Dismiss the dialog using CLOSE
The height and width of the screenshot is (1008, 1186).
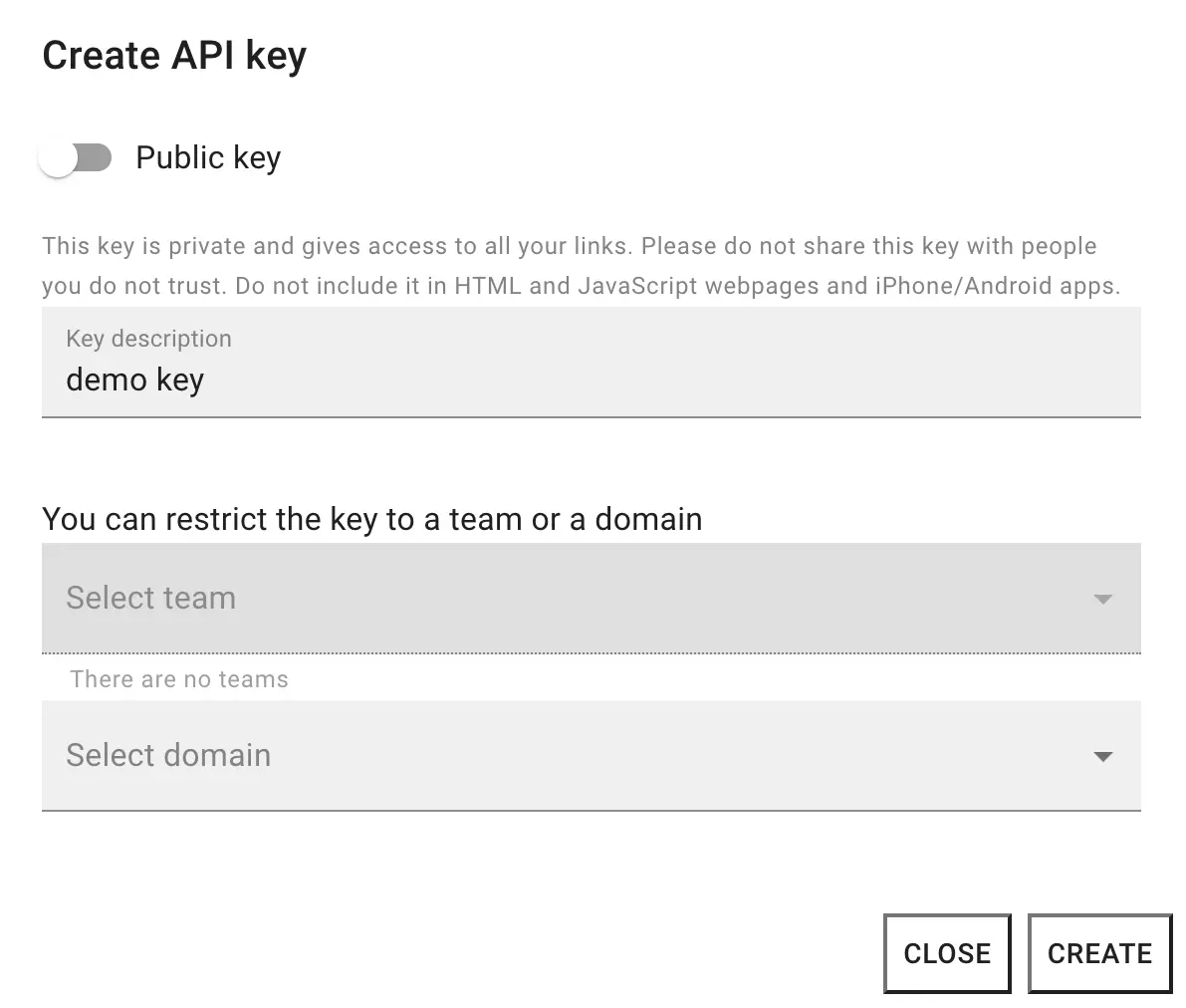pyautogui.click(x=947, y=953)
